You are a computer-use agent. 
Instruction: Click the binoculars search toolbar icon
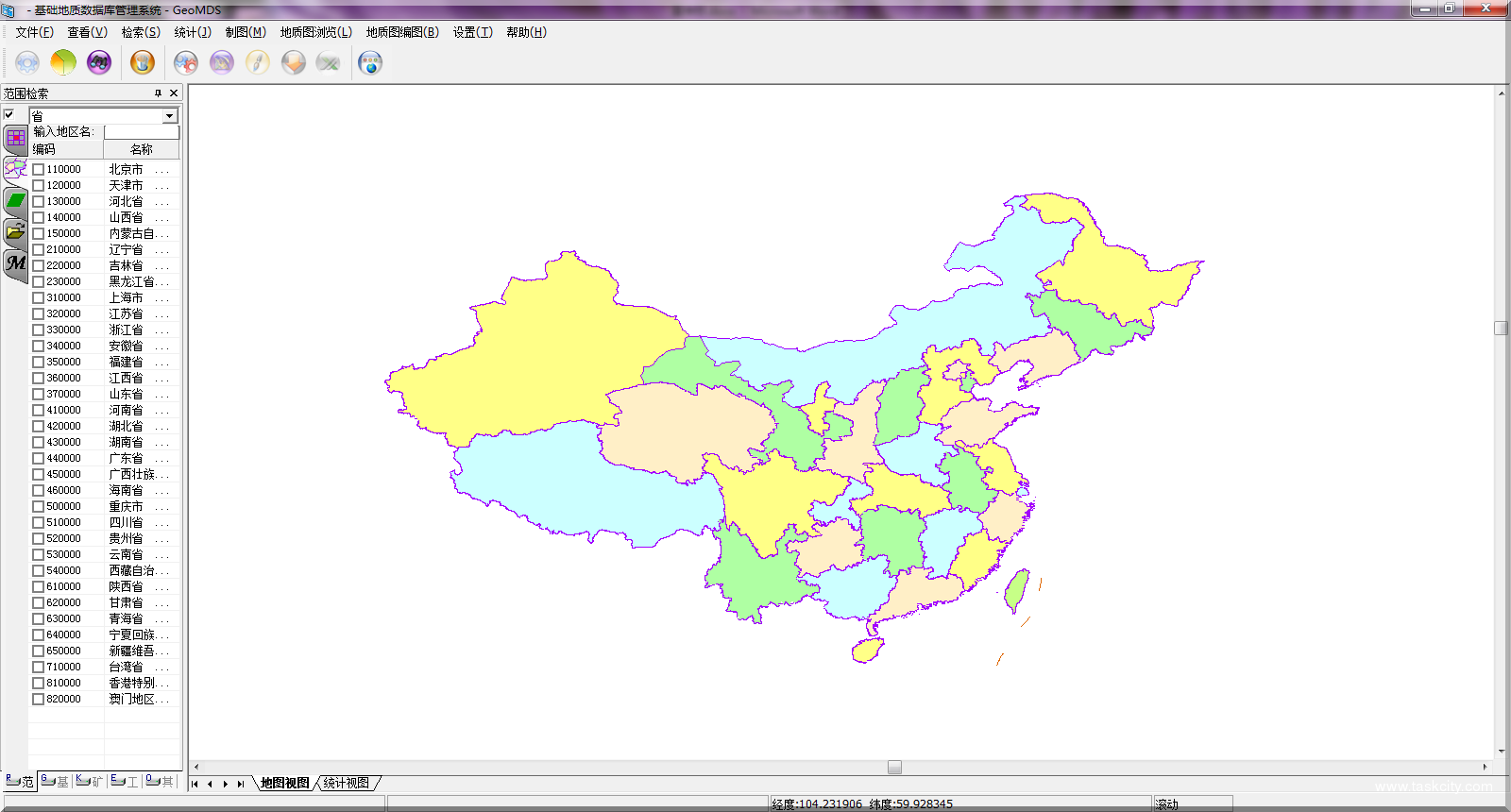coord(99,63)
